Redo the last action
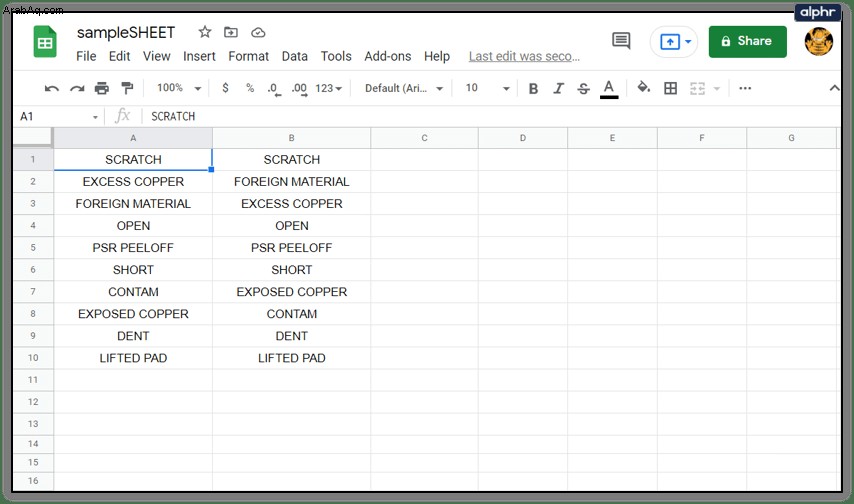 [77, 88]
